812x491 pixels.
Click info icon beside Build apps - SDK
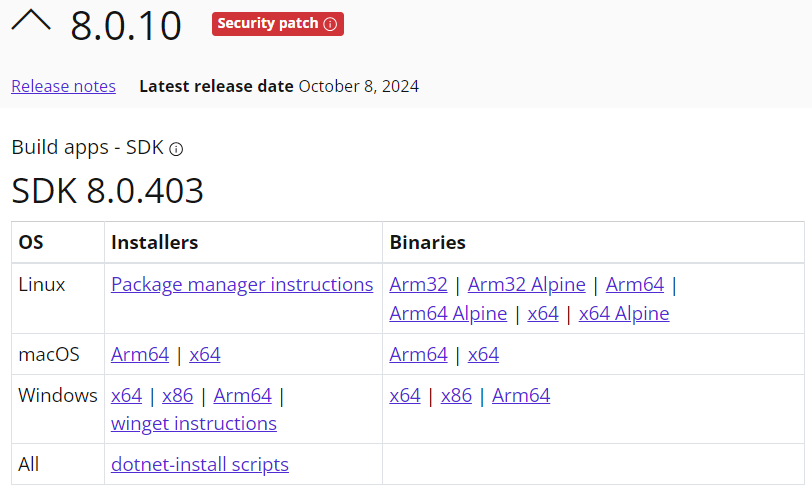click(x=176, y=149)
